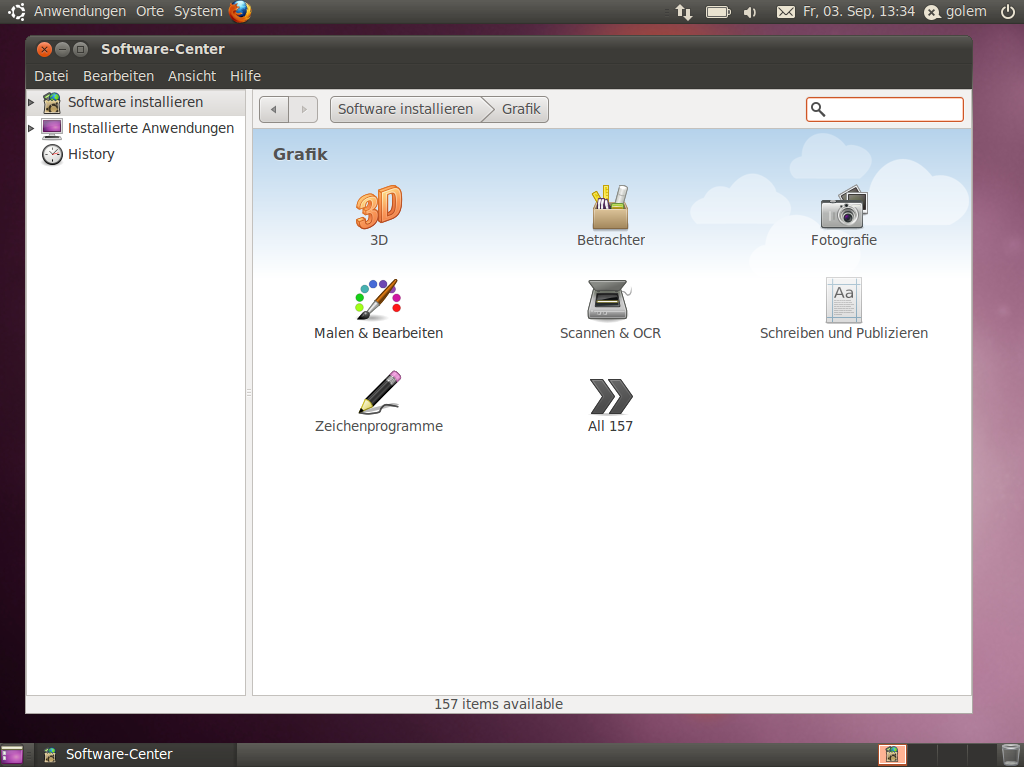This screenshot has height=767, width=1024.
Task: Expand the Software installieren tree arrow
Action: 31,102
